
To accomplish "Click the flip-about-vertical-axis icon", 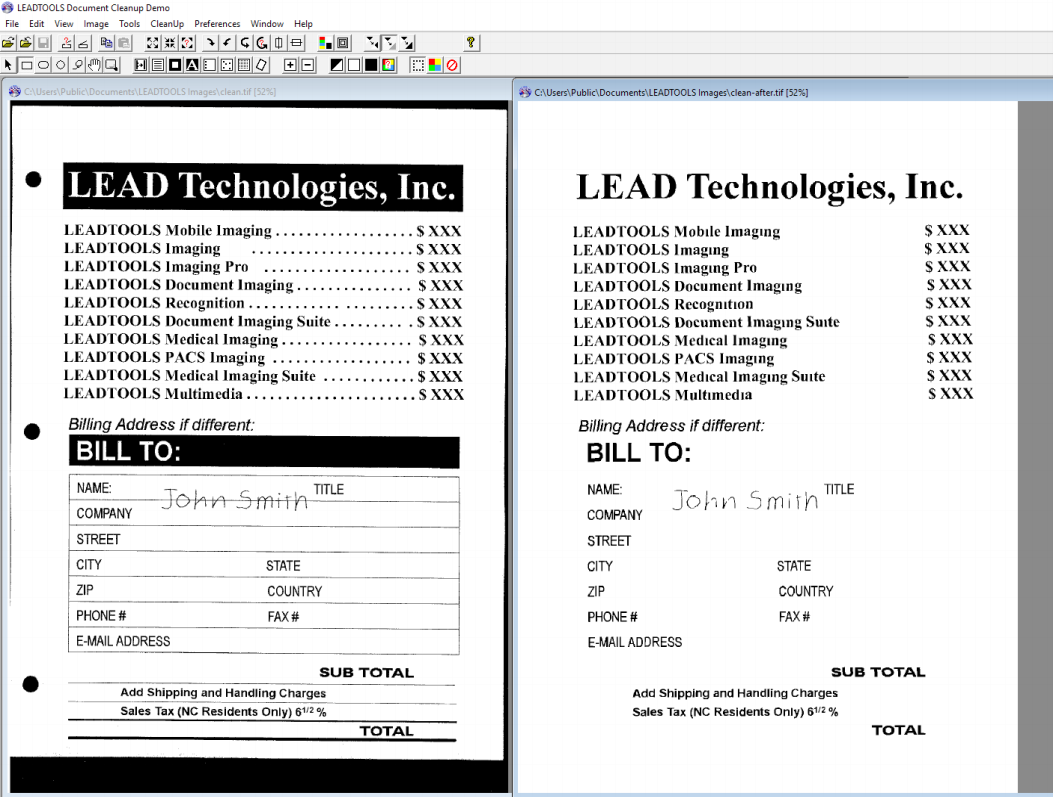I will coord(279,43).
